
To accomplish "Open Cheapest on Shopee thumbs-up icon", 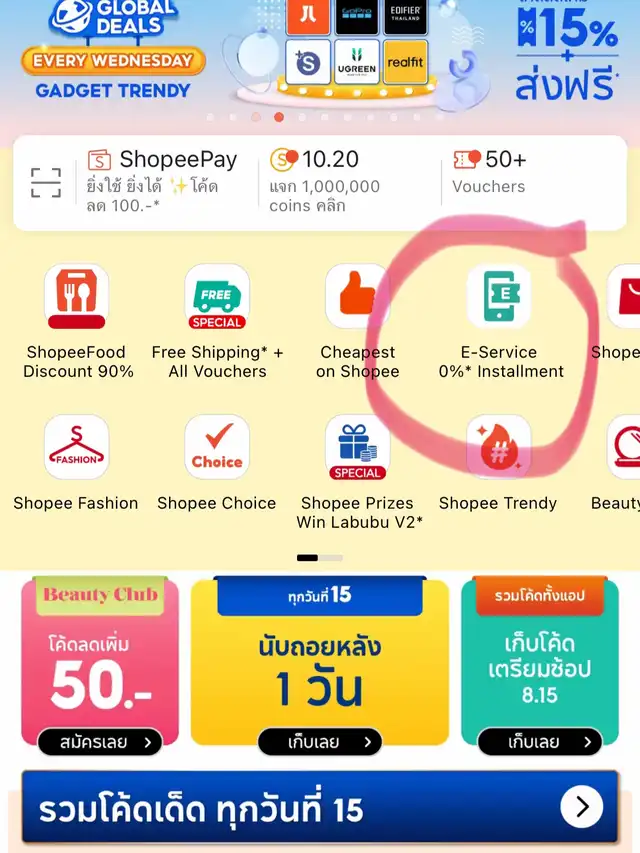I will [x=358, y=296].
